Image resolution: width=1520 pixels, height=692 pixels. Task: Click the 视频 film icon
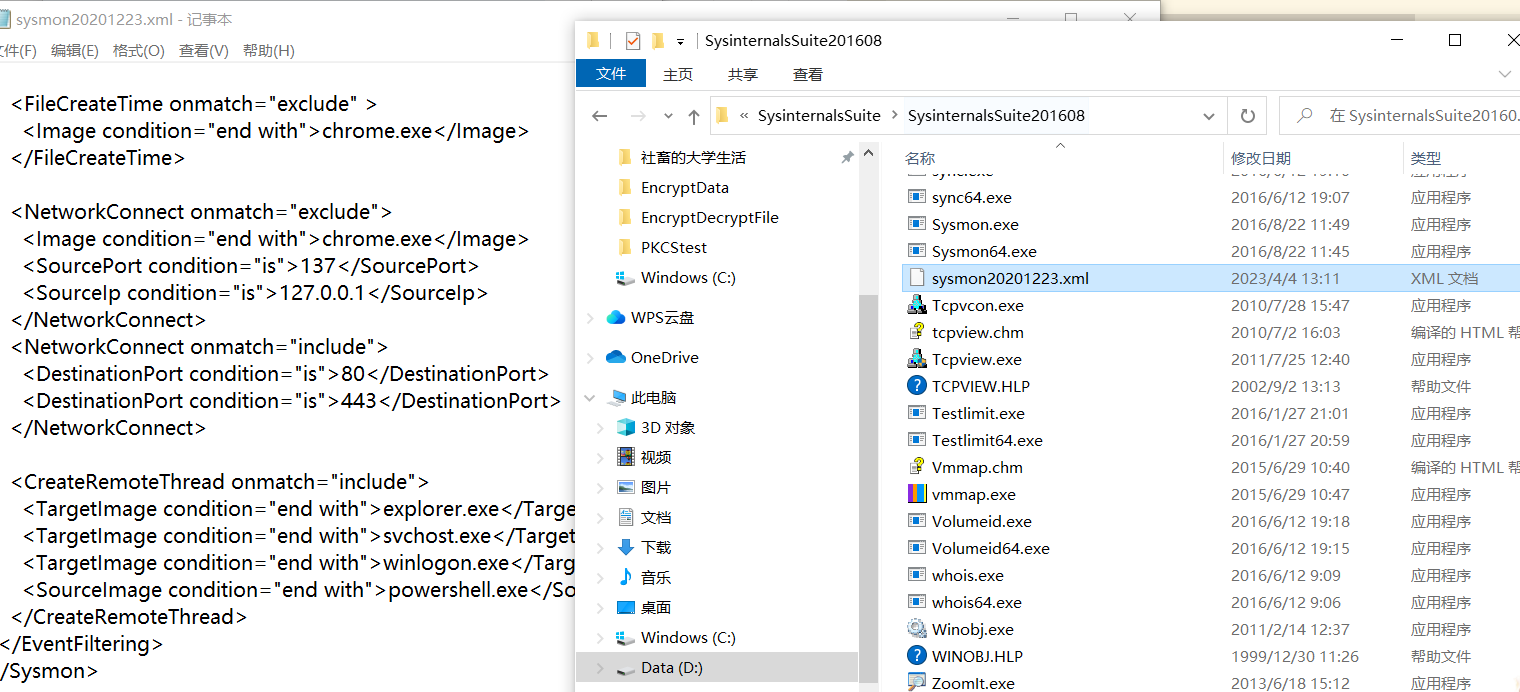626,458
